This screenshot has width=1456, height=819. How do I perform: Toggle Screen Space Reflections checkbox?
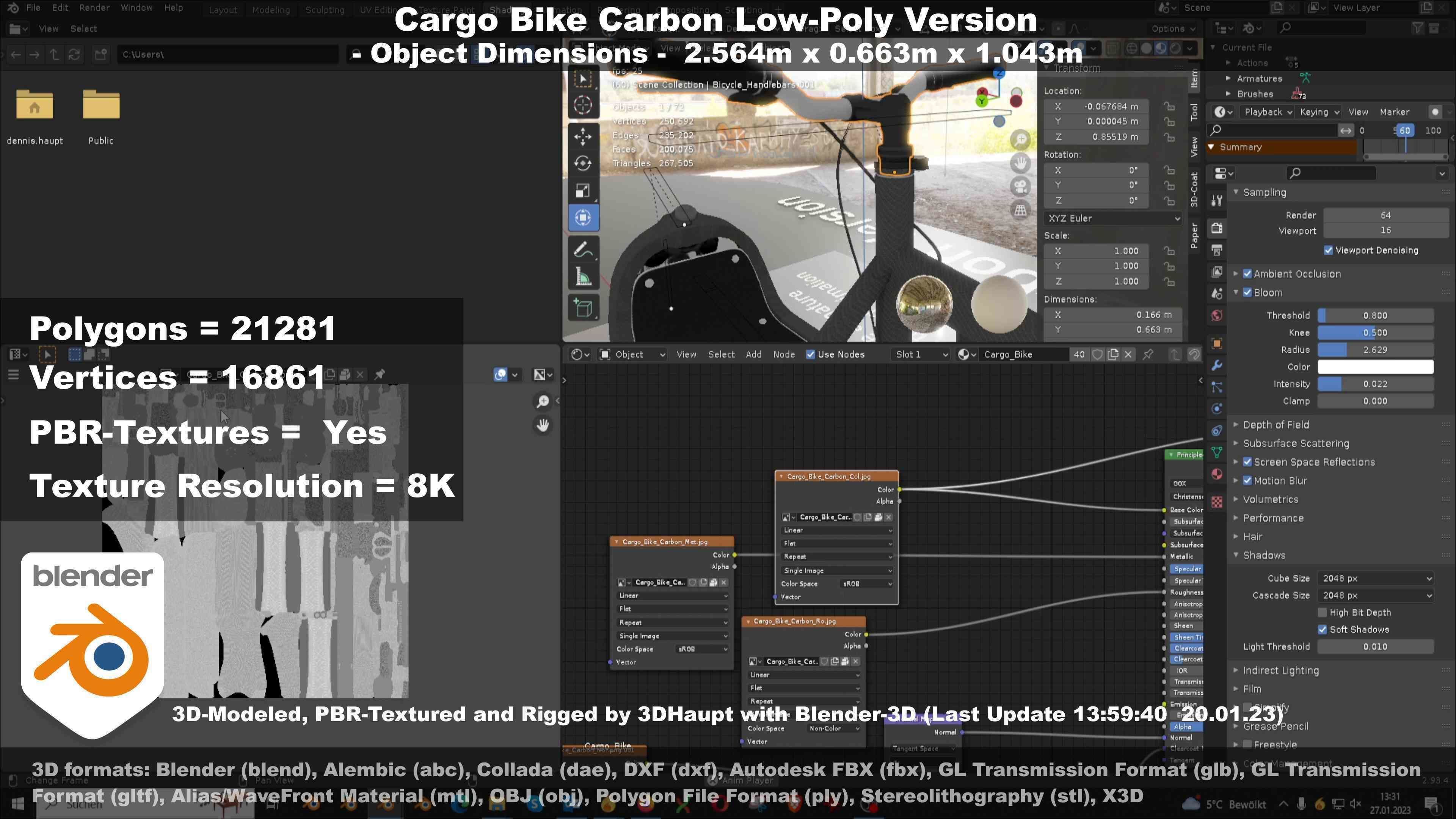coord(1247,462)
